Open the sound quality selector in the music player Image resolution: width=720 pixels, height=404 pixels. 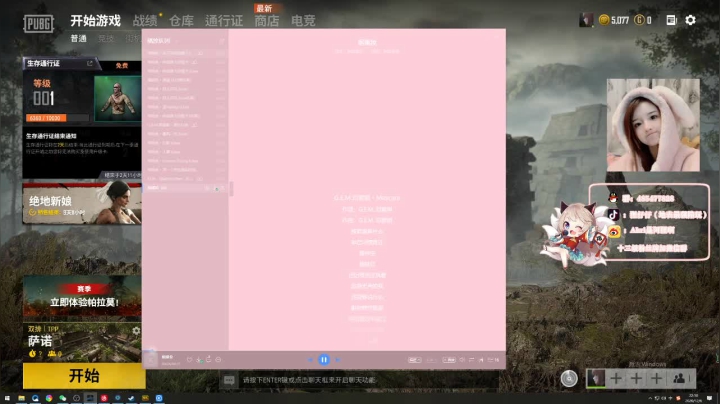pos(415,359)
